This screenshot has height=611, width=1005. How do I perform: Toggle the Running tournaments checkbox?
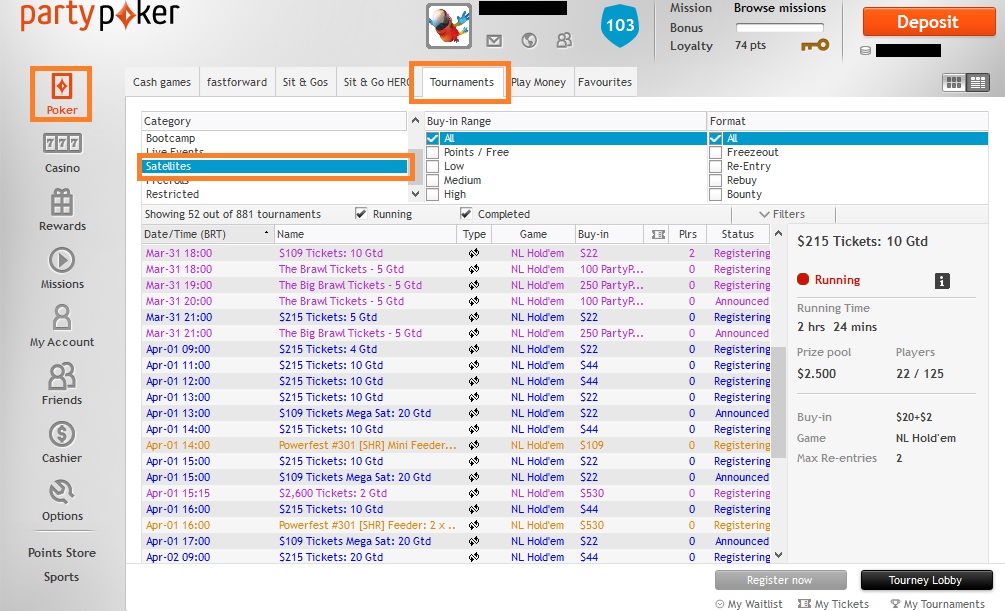361,213
